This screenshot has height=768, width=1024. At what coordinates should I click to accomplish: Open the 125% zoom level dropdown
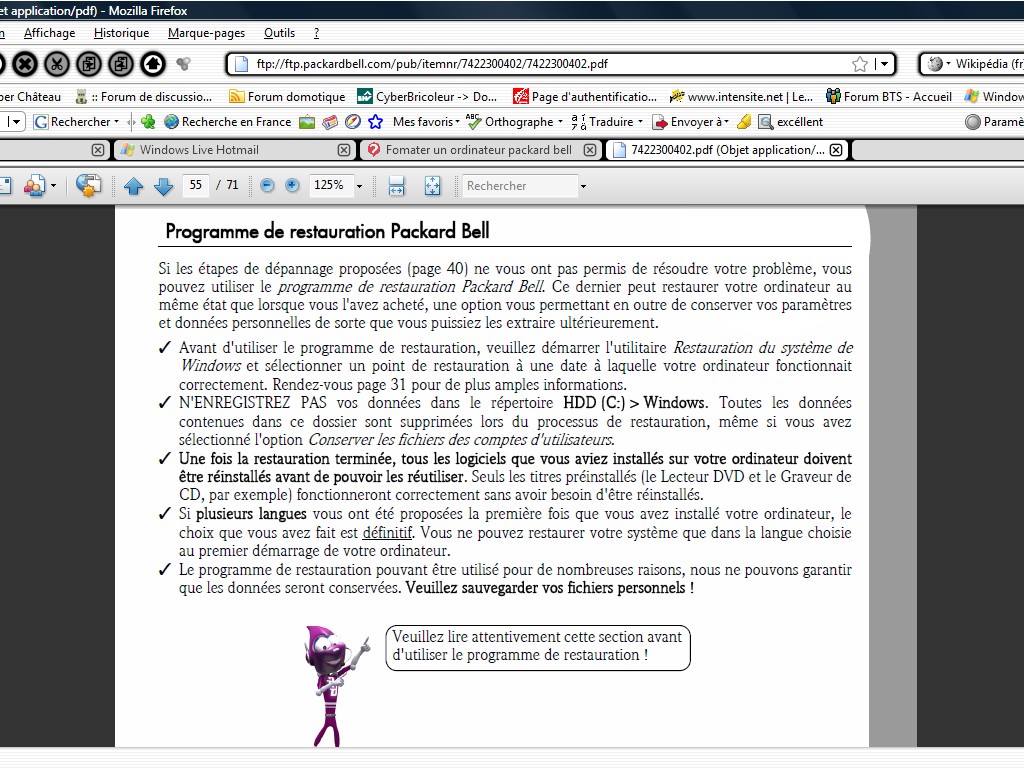(359, 186)
